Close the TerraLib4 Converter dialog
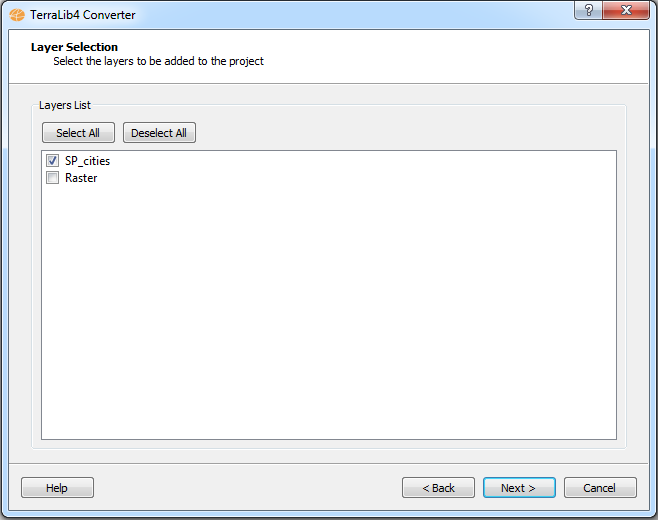The height and width of the screenshot is (520, 658). coord(626,10)
